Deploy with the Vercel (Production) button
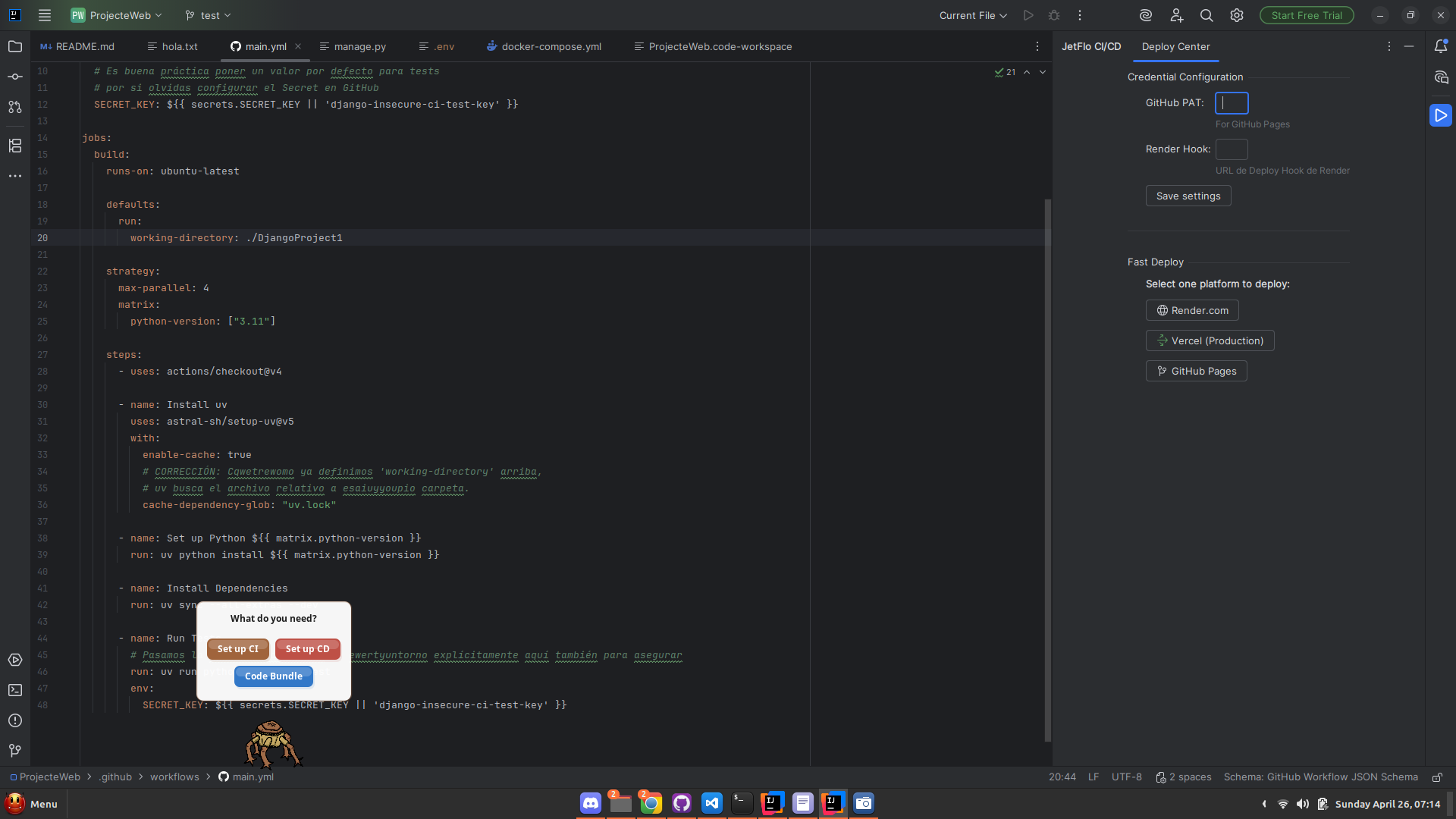The width and height of the screenshot is (1456, 819). pos(1210,340)
